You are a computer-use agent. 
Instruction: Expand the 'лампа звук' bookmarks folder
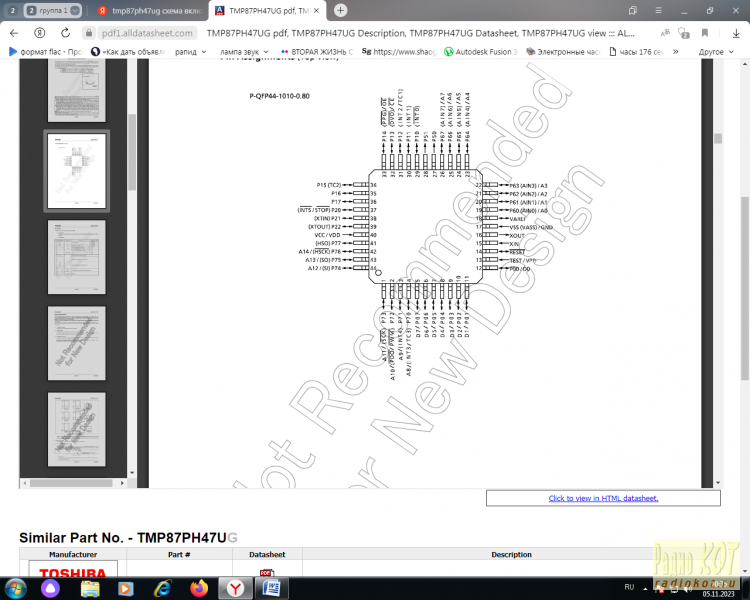244,52
